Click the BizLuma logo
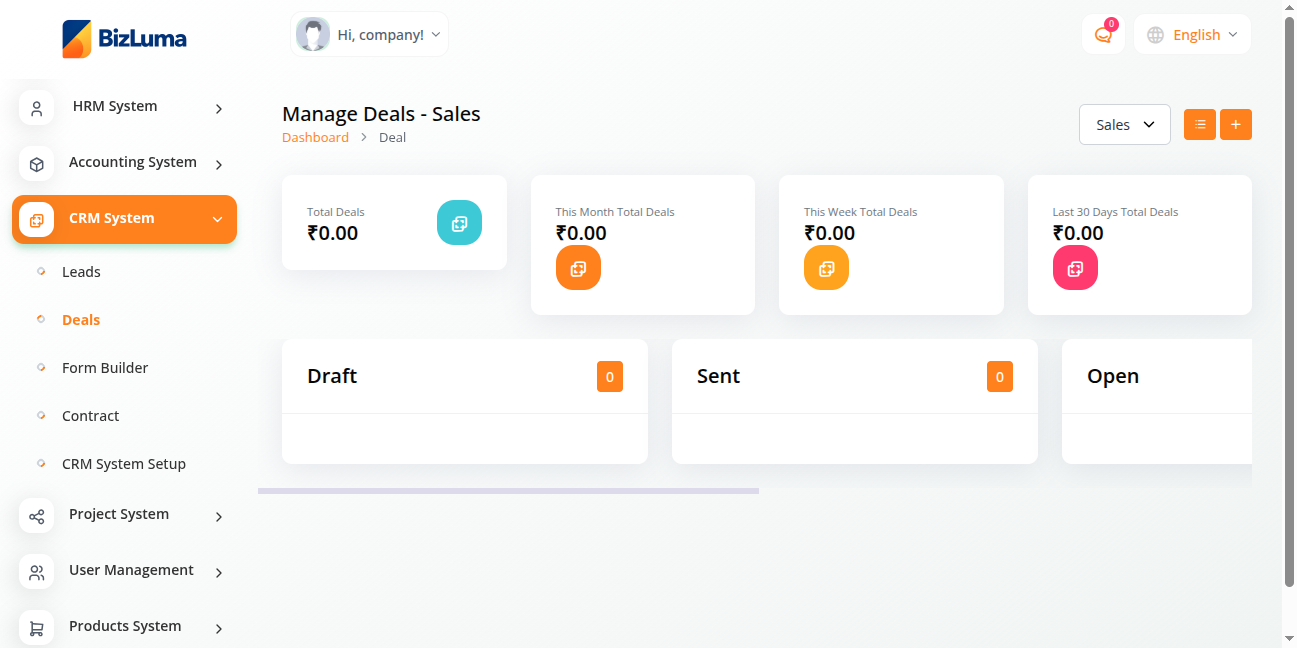This screenshot has height=648, width=1297. coord(124,39)
